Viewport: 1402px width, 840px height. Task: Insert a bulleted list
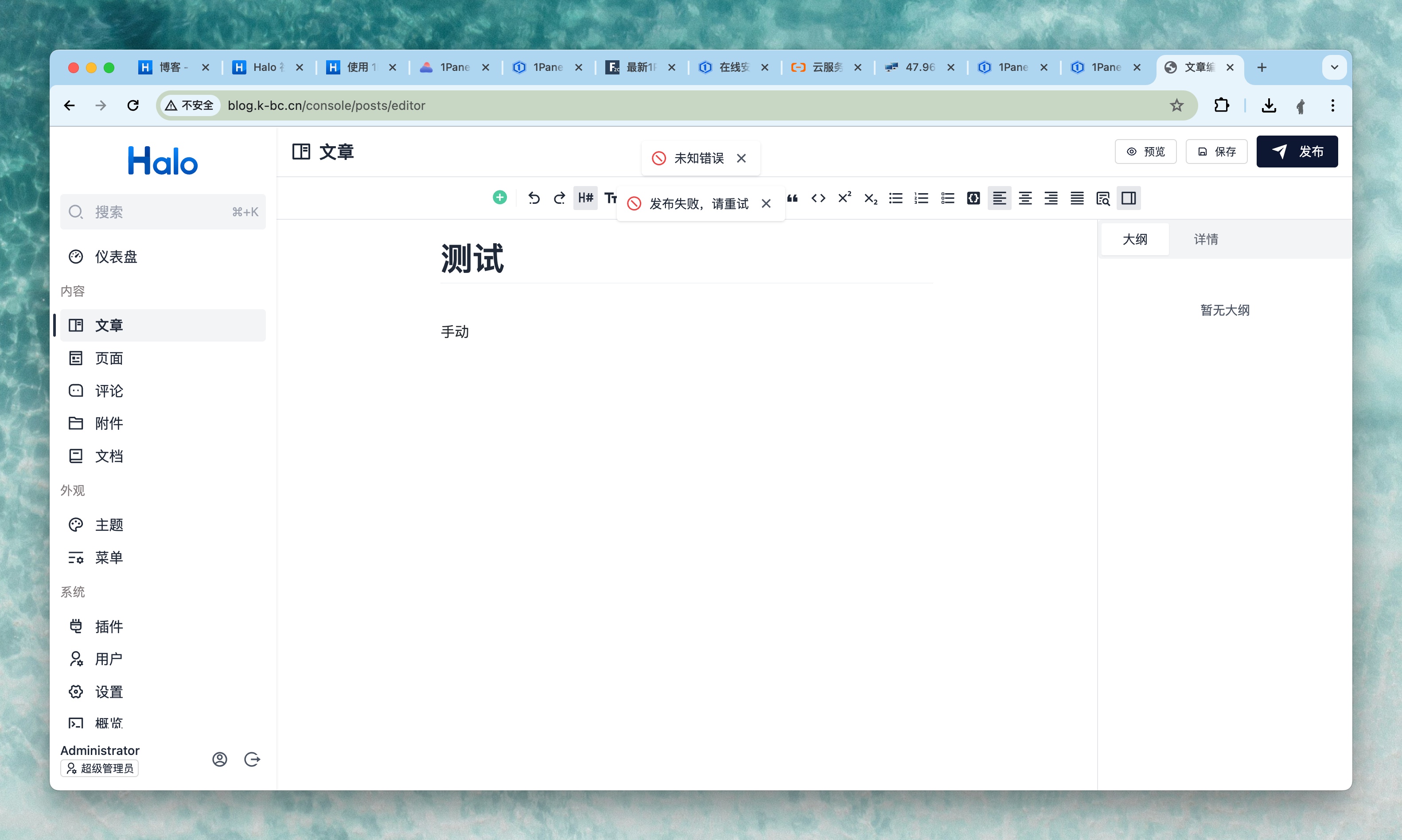[x=896, y=198]
